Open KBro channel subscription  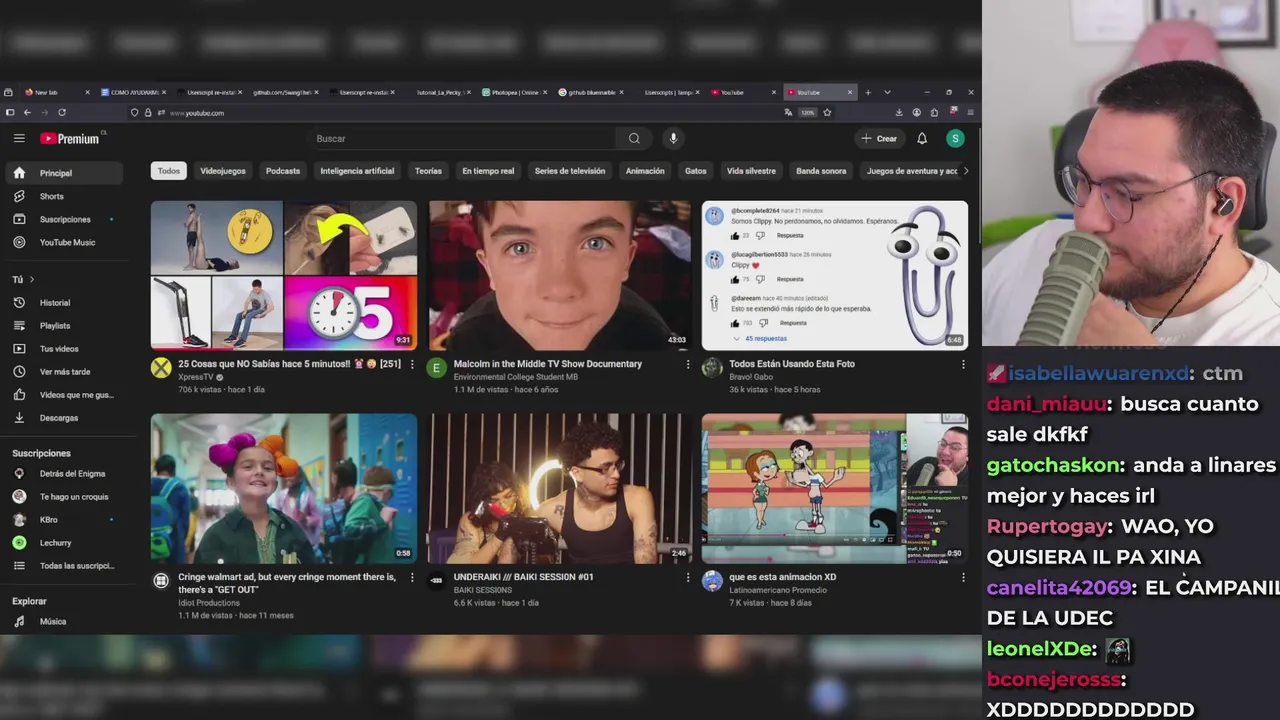pyautogui.click(x=64, y=520)
